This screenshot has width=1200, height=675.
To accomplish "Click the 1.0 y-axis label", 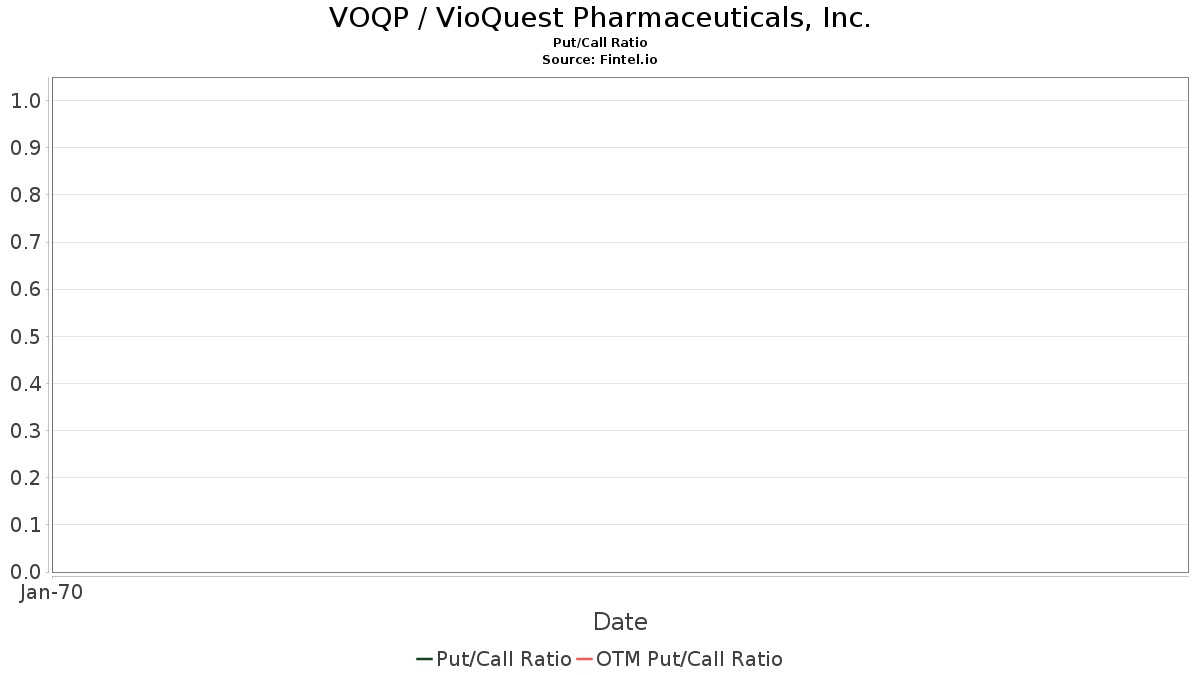I will (25, 100).
